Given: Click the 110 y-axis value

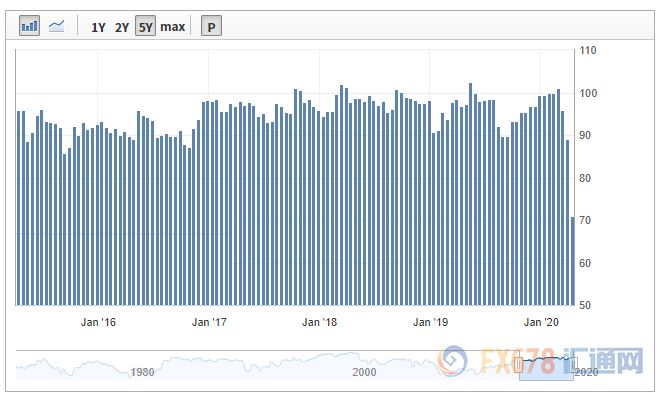Looking at the screenshot, I should (x=588, y=51).
